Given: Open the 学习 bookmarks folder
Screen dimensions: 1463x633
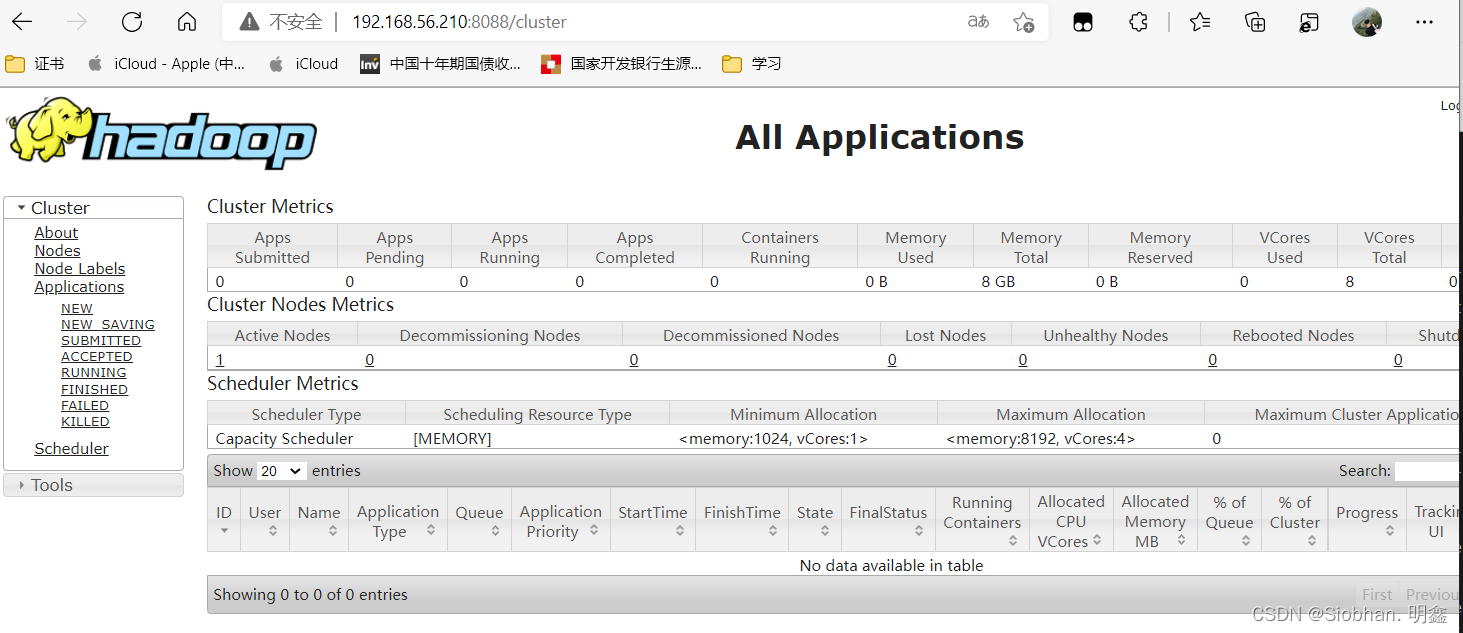Looking at the screenshot, I should (753, 64).
